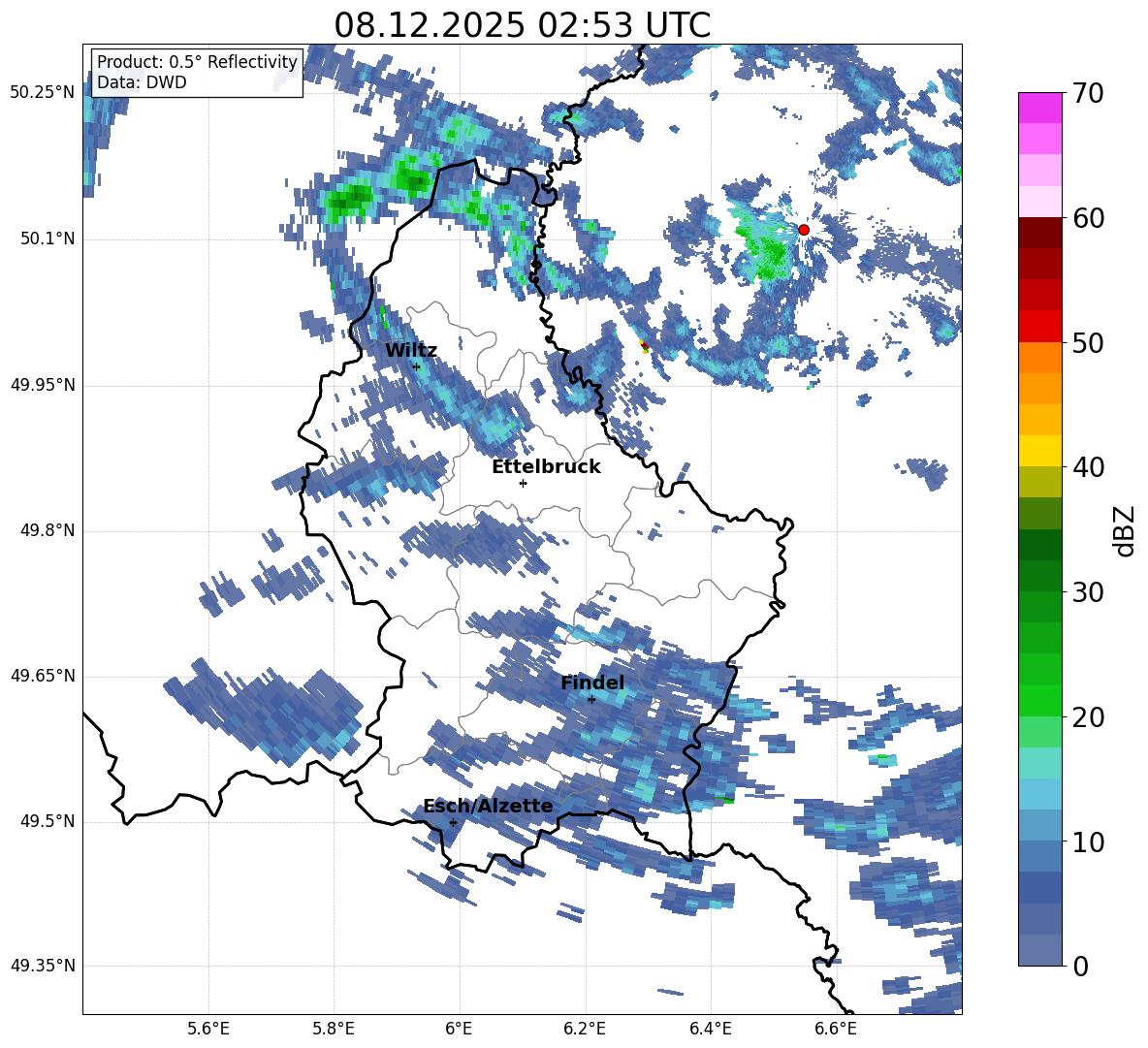
Task: Click the dark red 60 dBZ colorbar segment
Action: [x=1039, y=233]
